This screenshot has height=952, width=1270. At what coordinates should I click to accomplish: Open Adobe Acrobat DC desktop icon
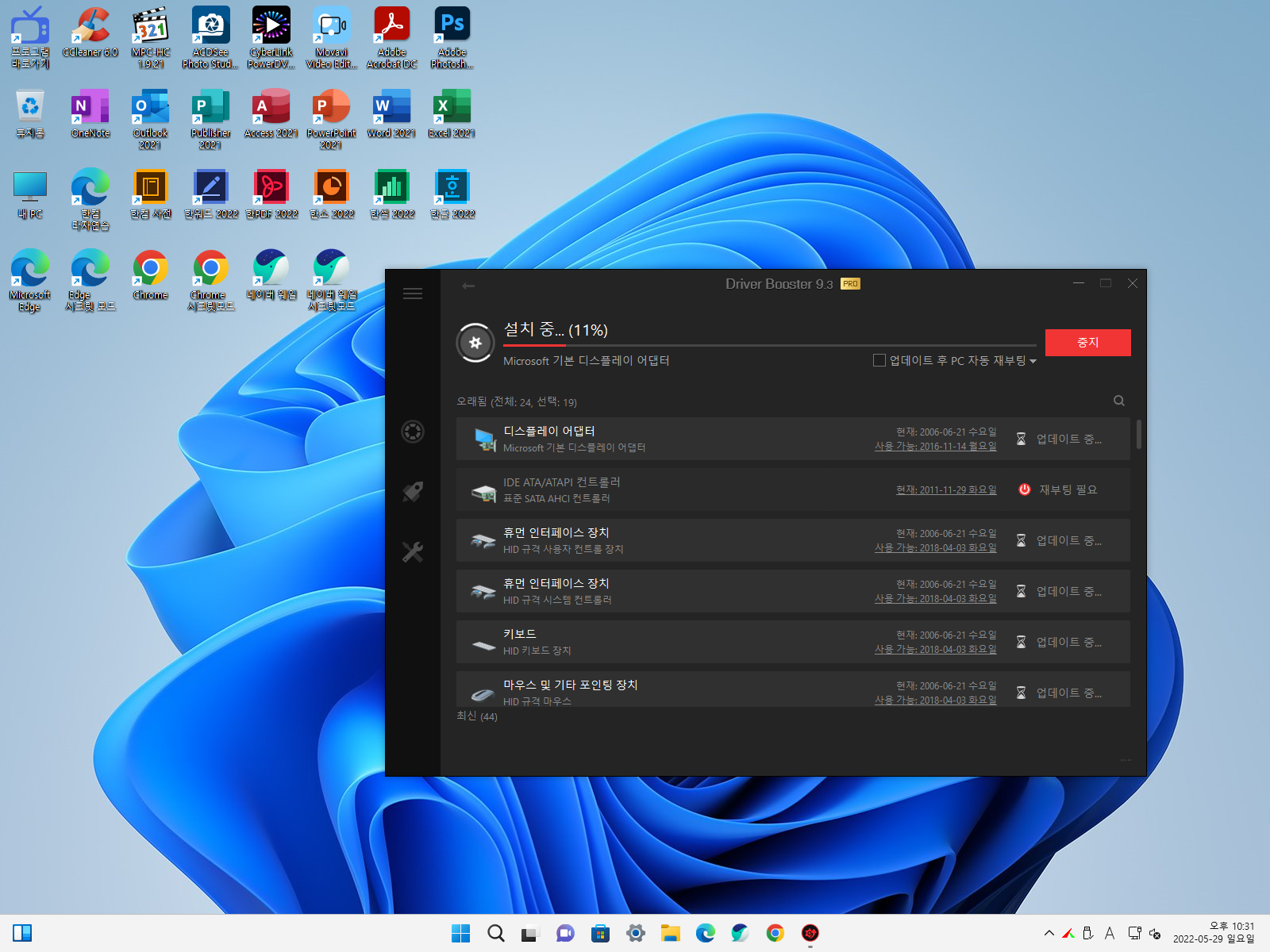(x=392, y=37)
